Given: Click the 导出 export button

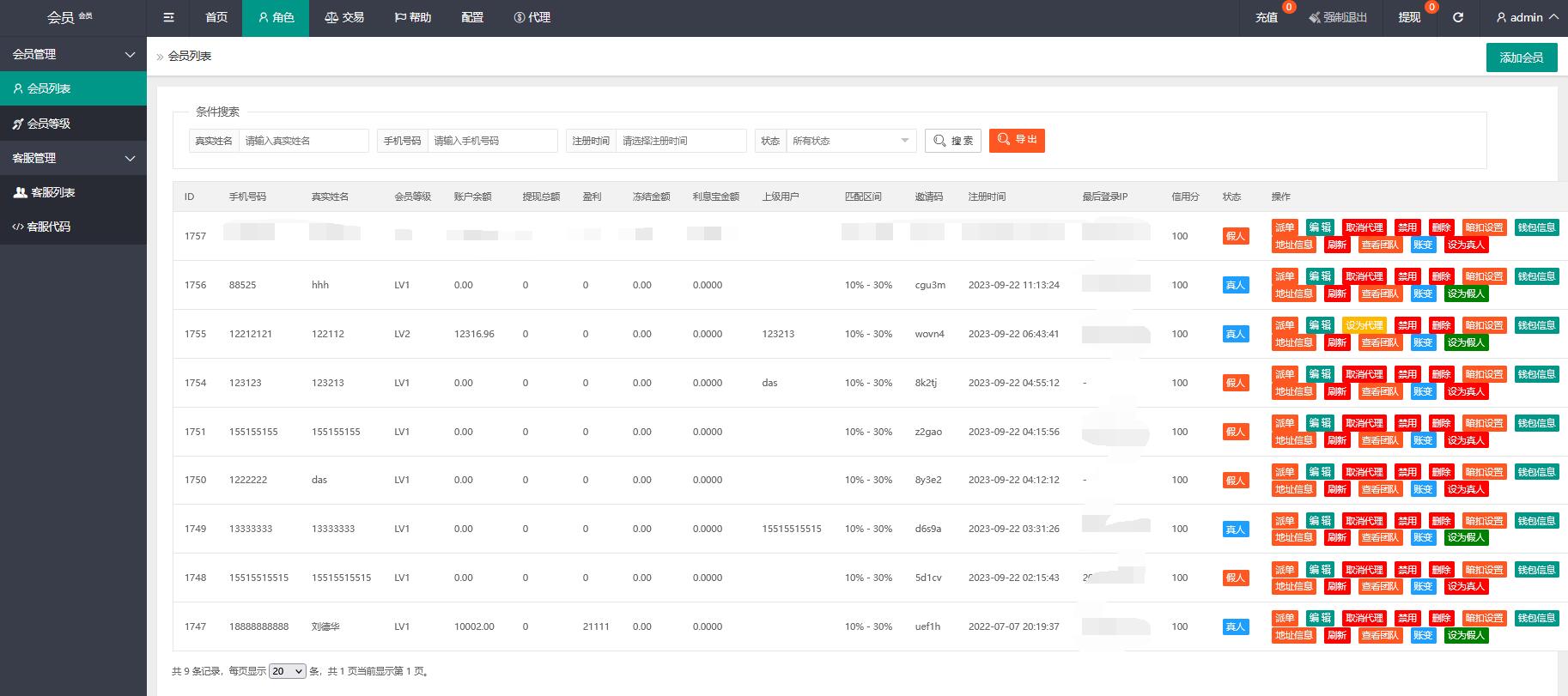Looking at the screenshot, I should click(x=1017, y=140).
